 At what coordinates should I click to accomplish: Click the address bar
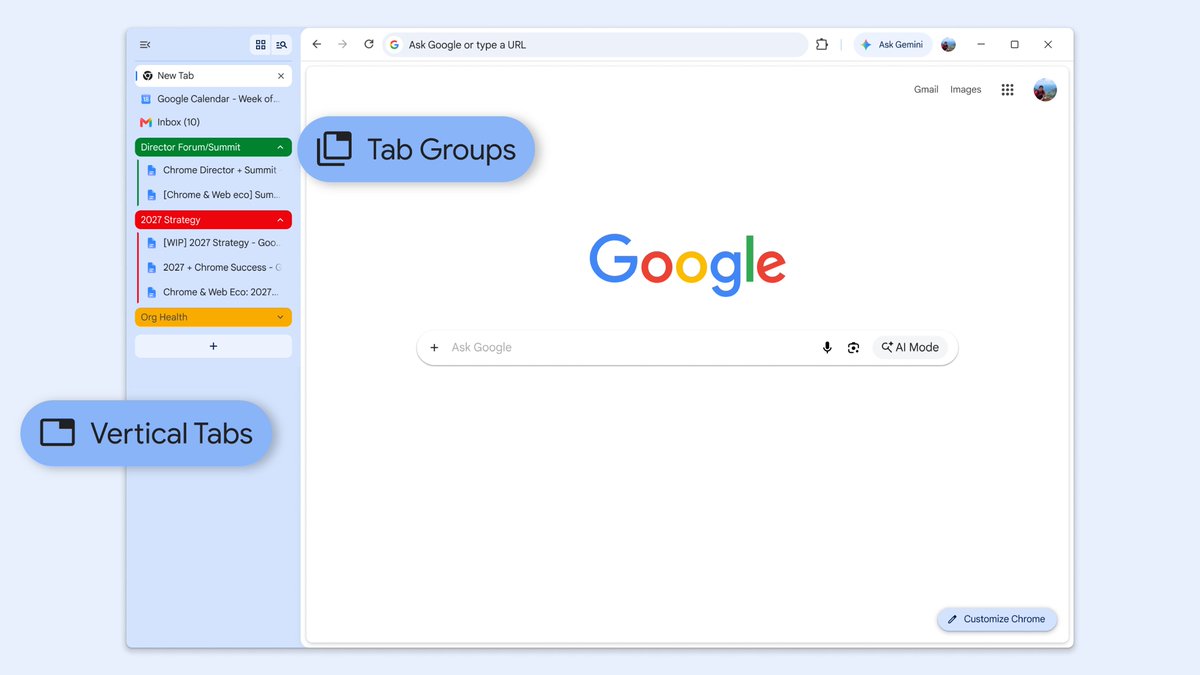click(595, 45)
